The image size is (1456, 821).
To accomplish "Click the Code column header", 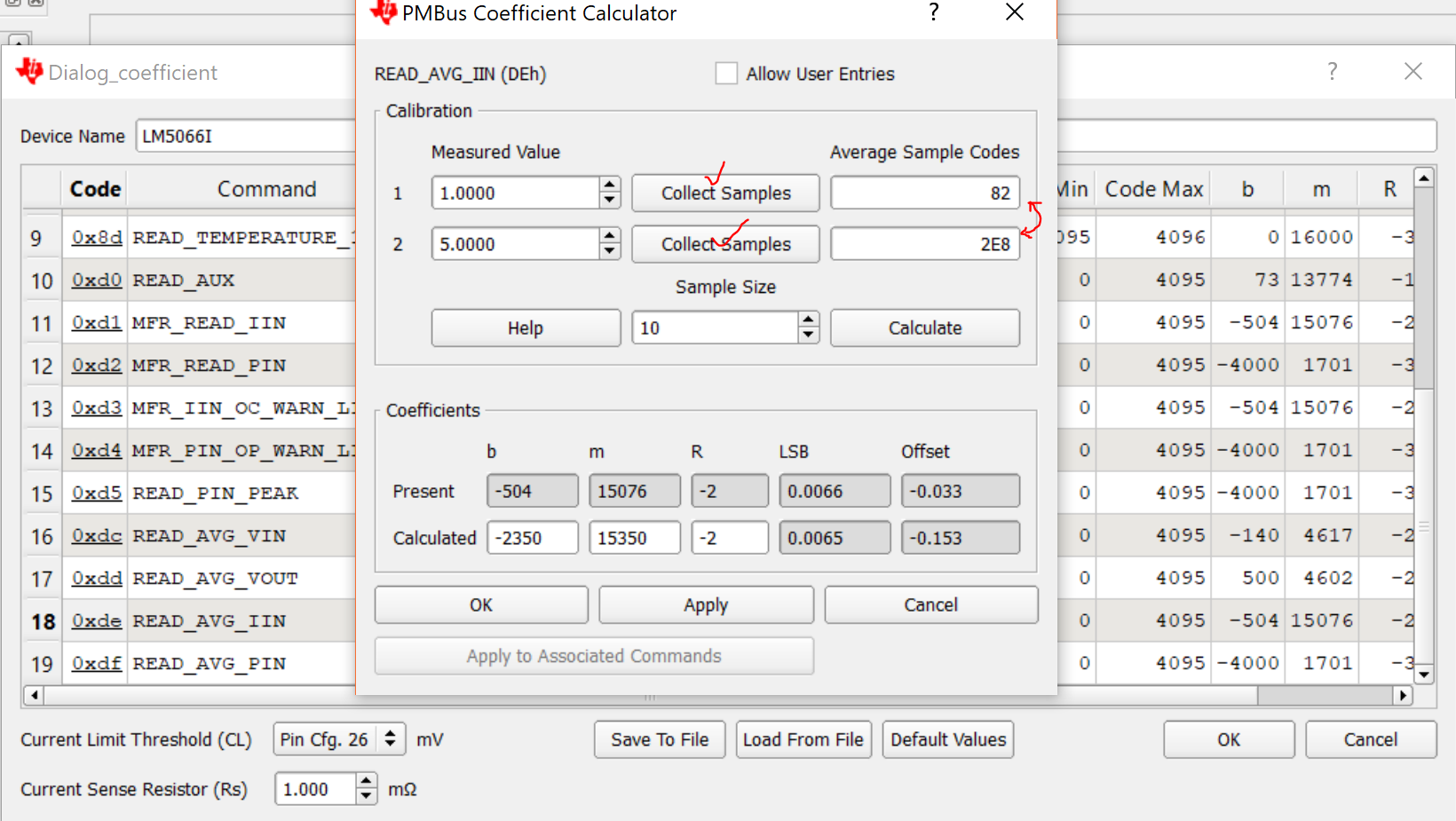I will [x=95, y=189].
